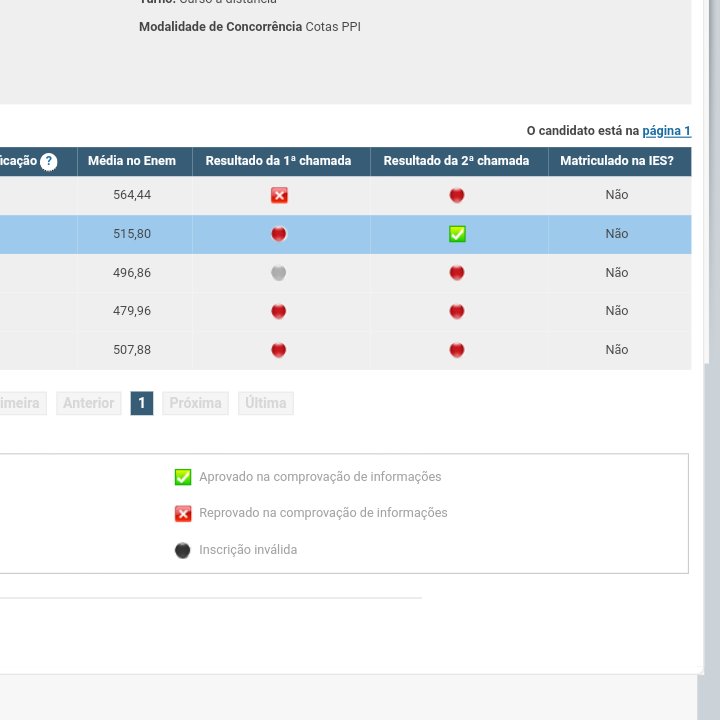Click Não in the 564,44 row

click(x=617, y=195)
